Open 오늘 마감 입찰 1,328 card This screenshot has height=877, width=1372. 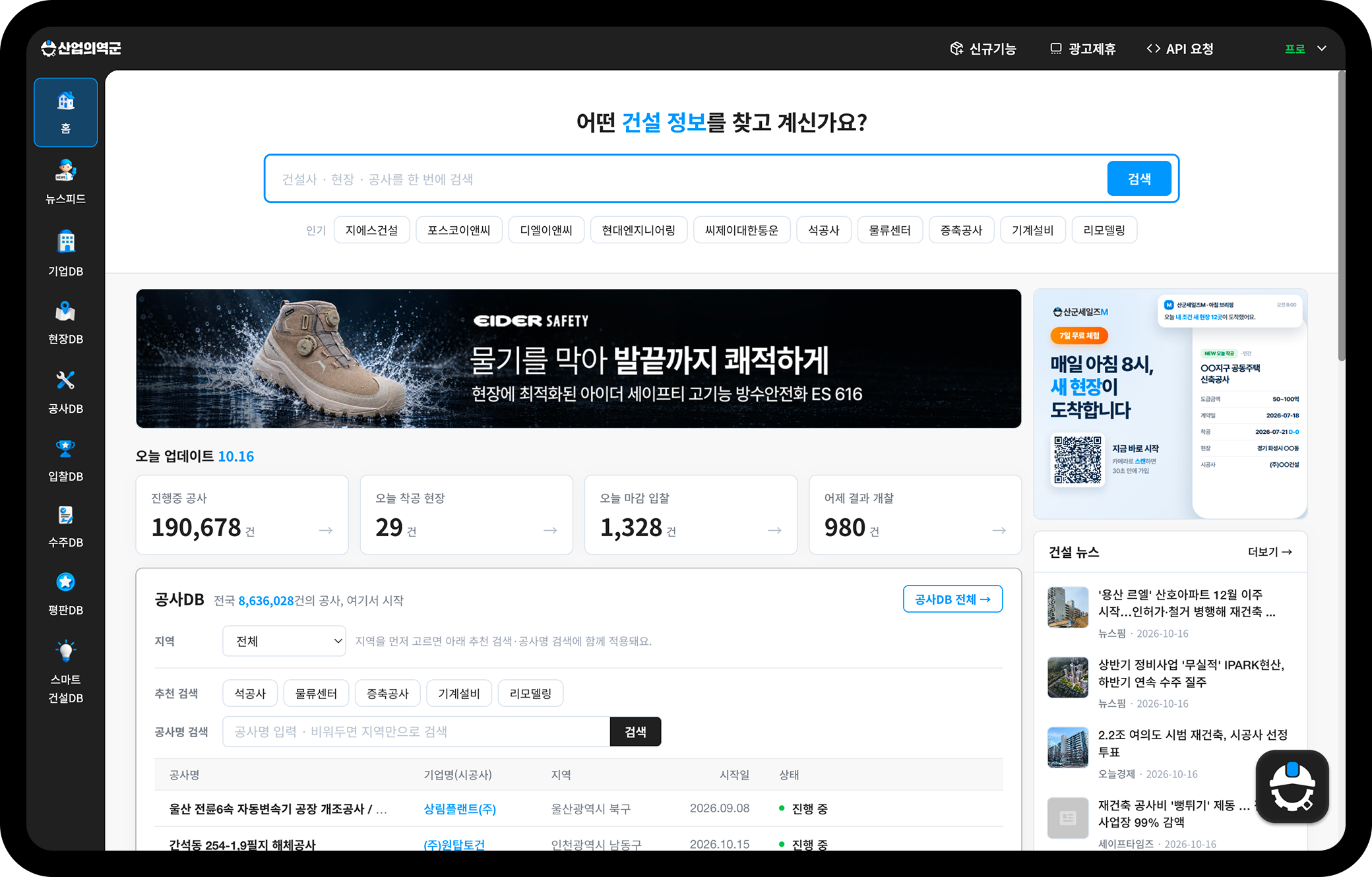pos(691,514)
